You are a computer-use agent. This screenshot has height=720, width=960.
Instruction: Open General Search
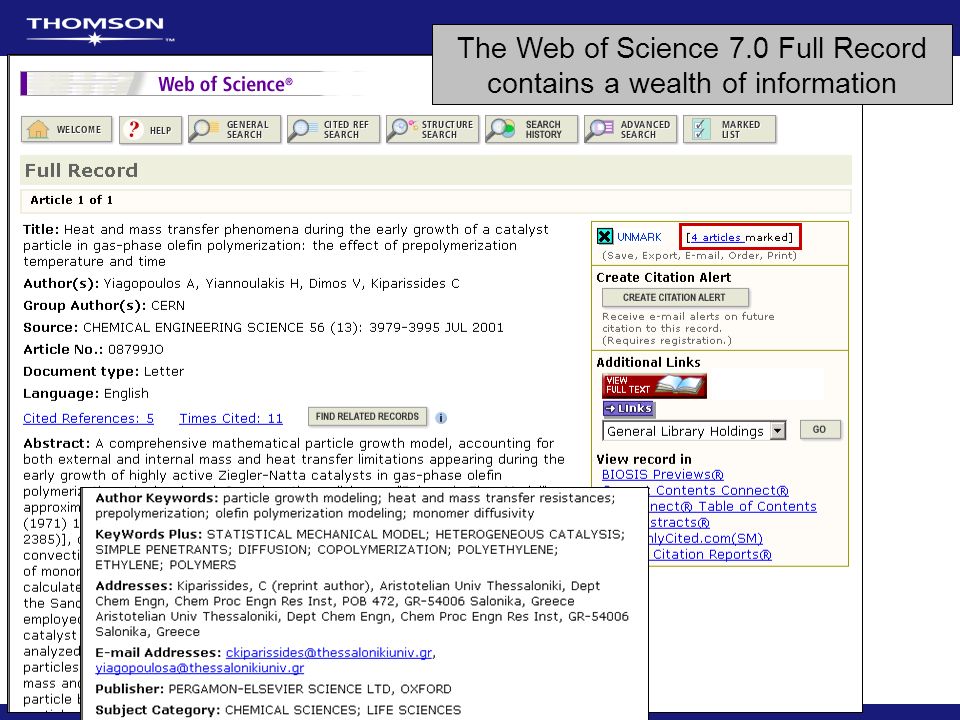click(234, 130)
